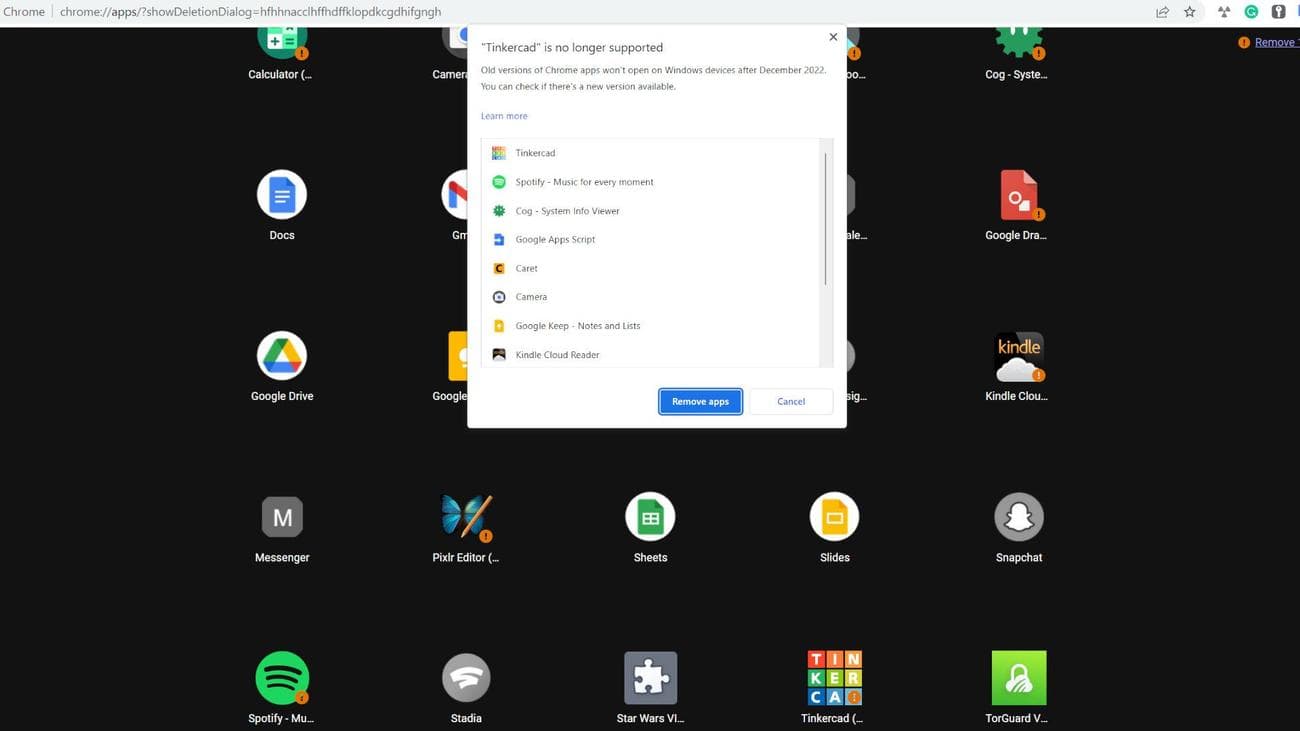Open the Kindle Cloud Reader app

(x=1018, y=355)
